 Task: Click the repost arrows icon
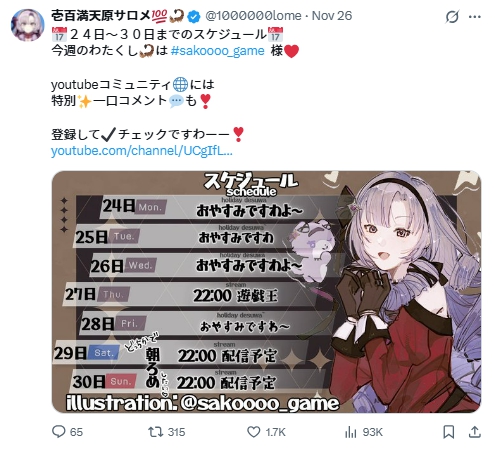pos(155,432)
